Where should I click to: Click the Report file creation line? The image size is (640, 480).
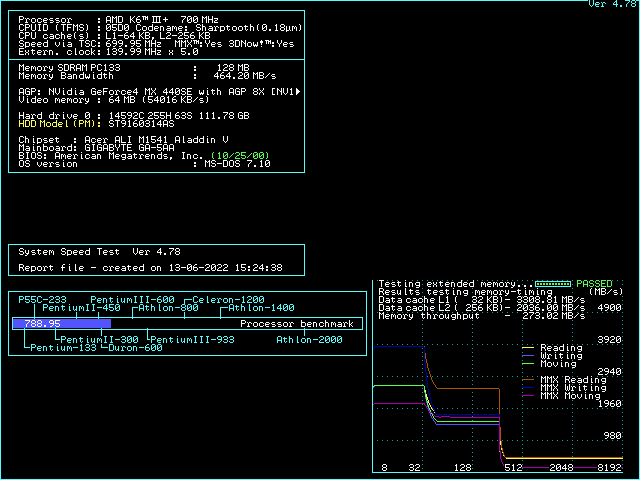[150, 268]
